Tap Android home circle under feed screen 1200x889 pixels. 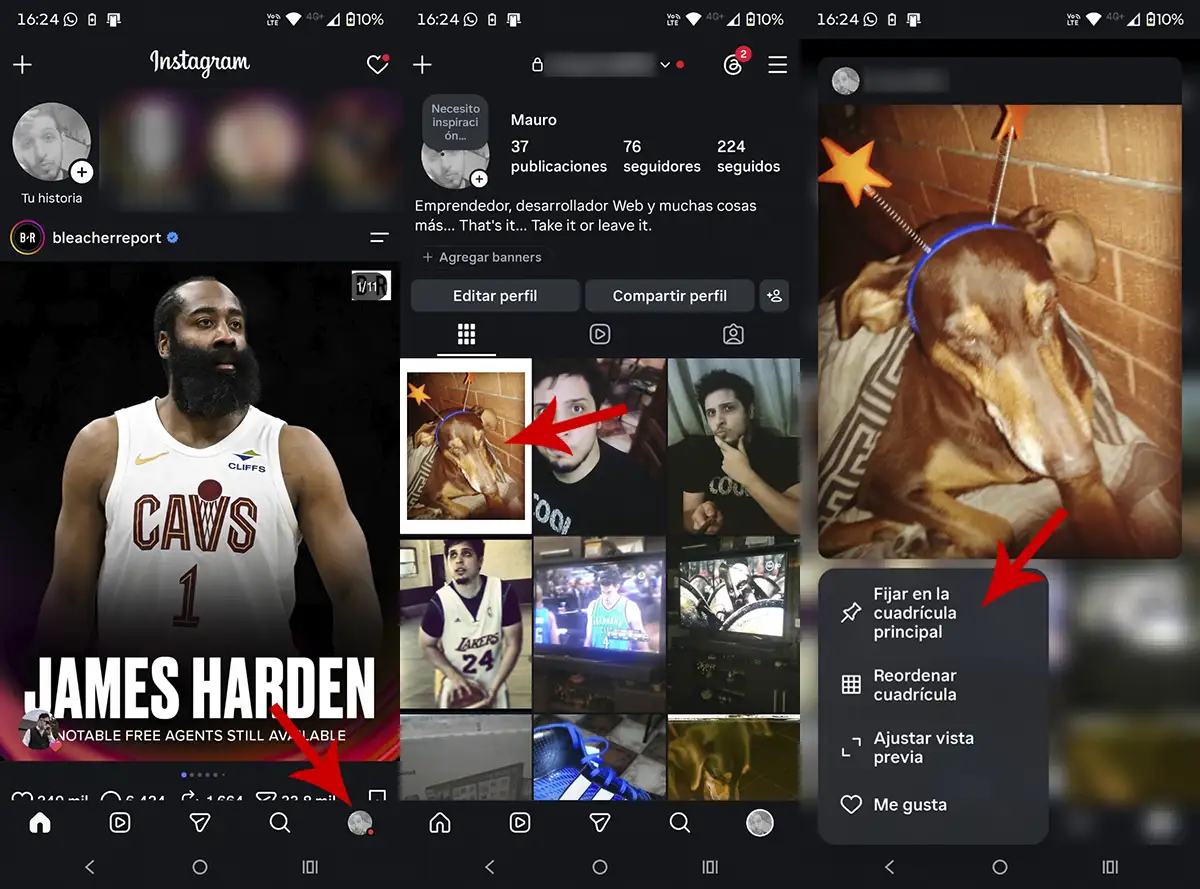(200, 867)
